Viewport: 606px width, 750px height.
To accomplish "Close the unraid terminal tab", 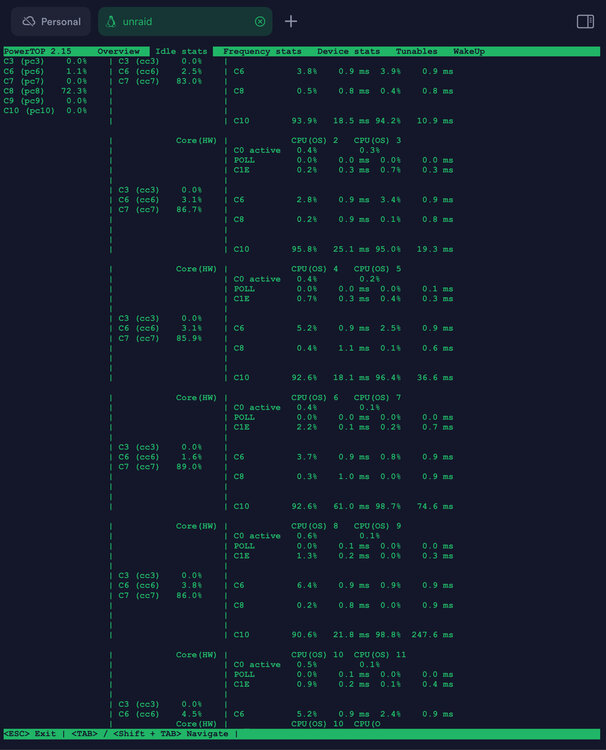I will [260, 22].
